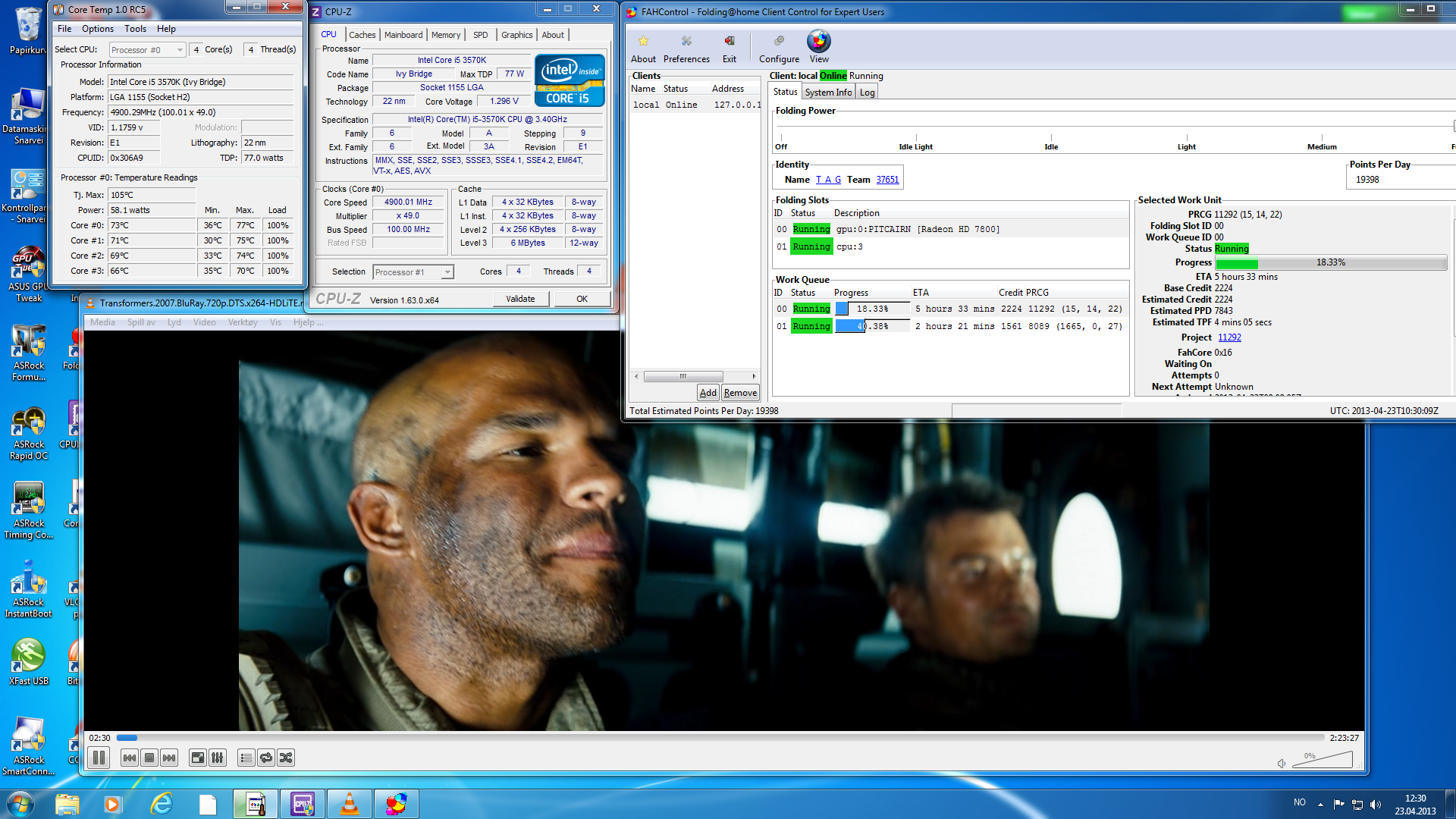Viewport: 1456px width, 819px height.
Task: Open Project 11292 link
Action: click(1229, 337)
